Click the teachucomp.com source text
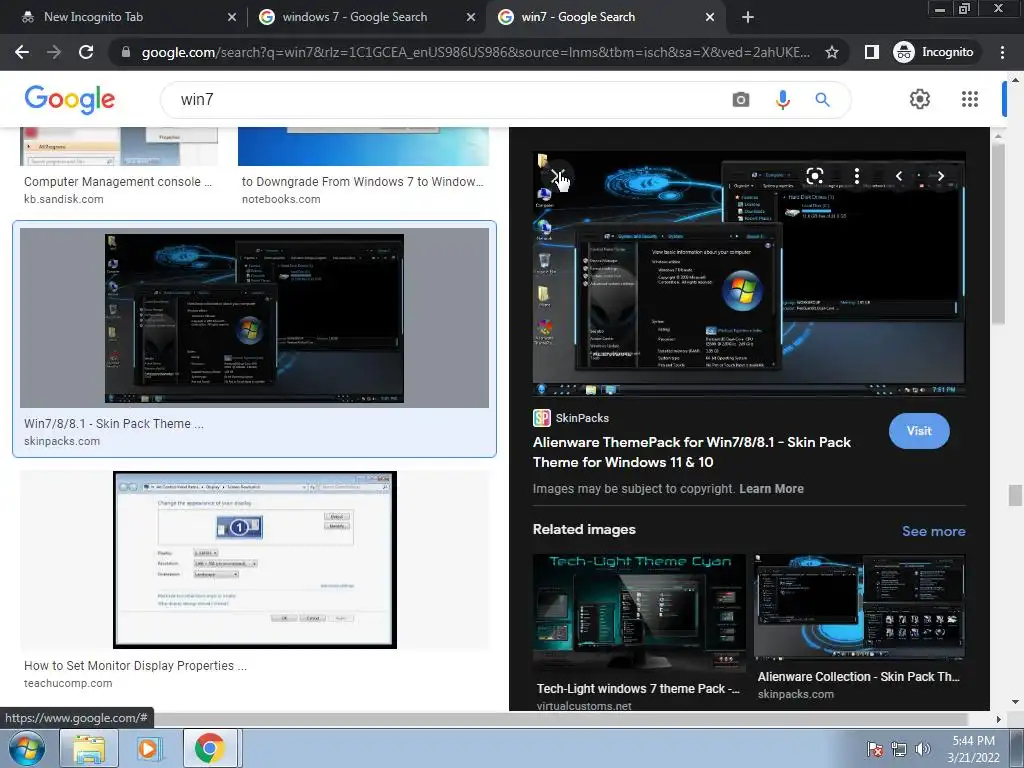Screen dimensions: 1024x768 (68, 683)
